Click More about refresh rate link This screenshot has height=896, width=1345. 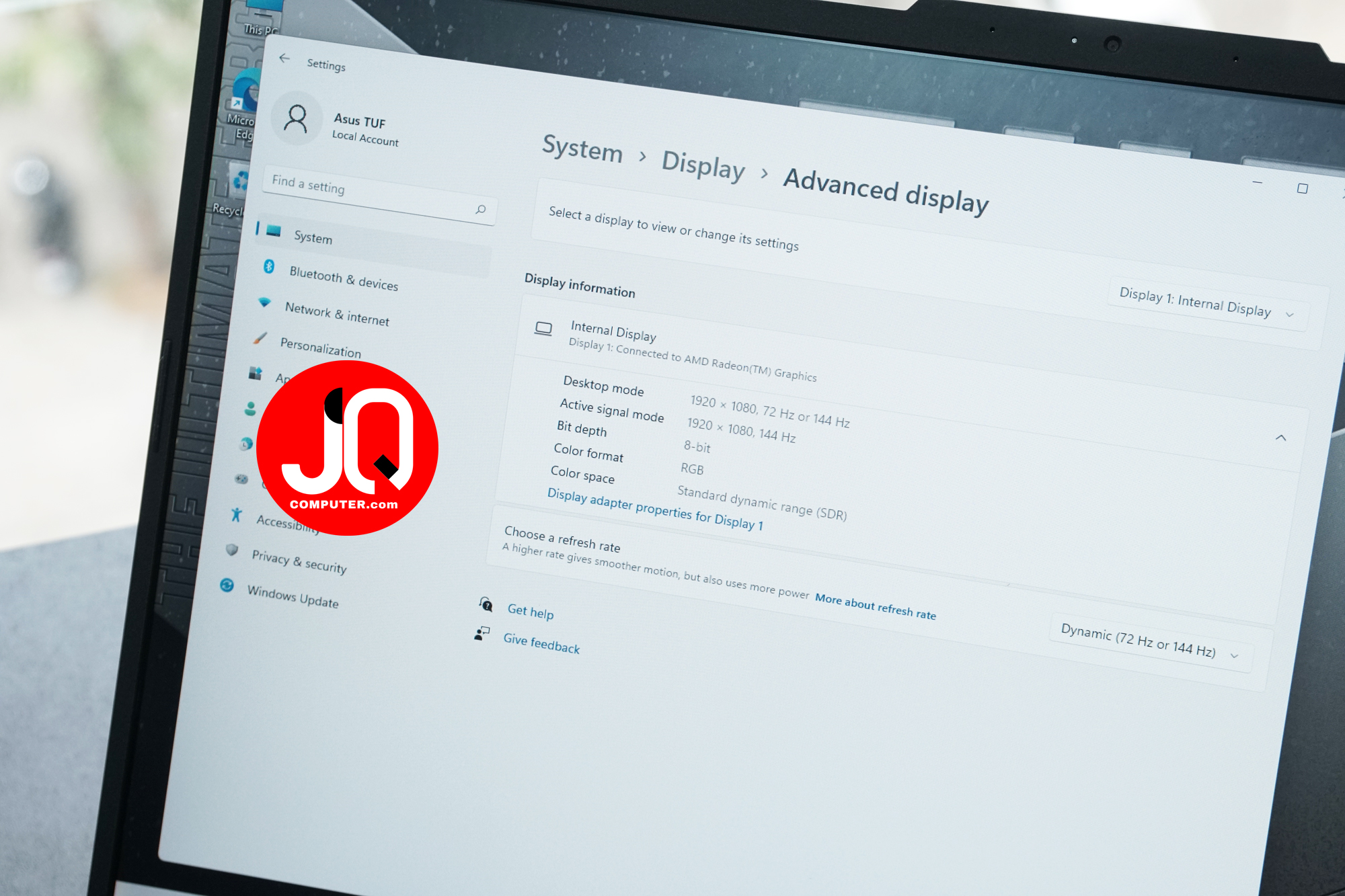[x=875, y=607]
